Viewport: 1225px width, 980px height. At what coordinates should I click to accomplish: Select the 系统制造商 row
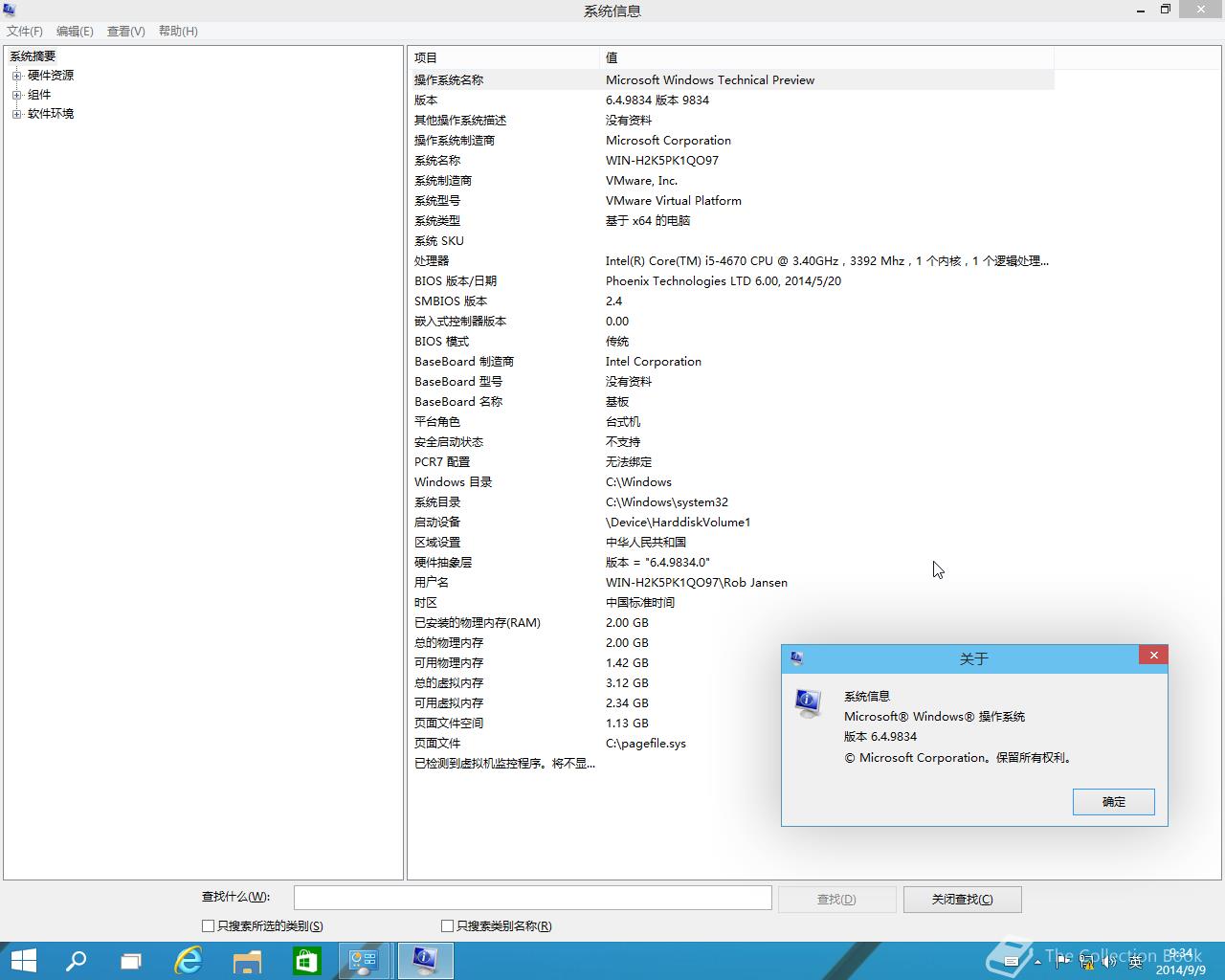(731, 181)
